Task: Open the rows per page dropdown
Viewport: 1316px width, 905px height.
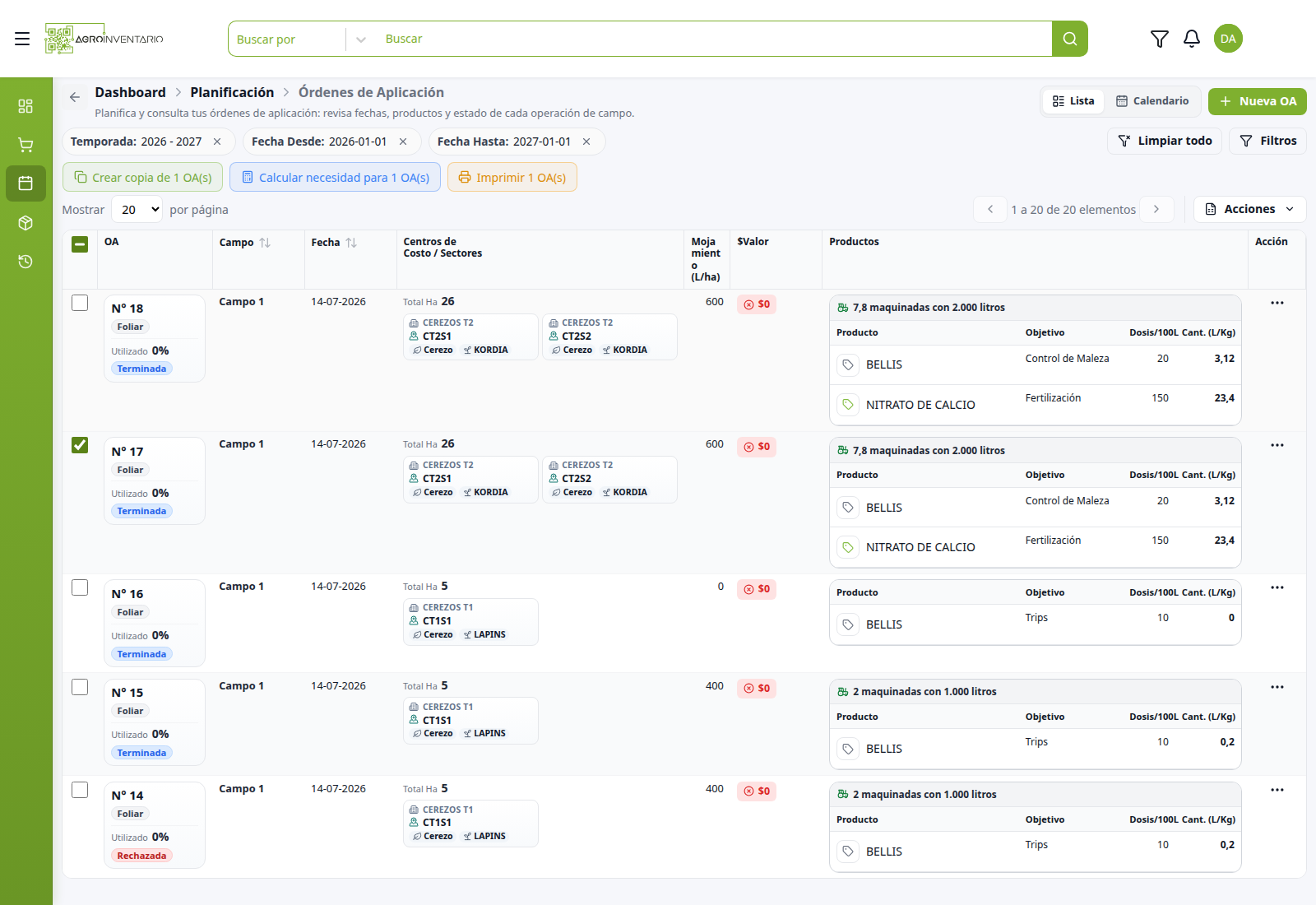Action: click(137, 210)
